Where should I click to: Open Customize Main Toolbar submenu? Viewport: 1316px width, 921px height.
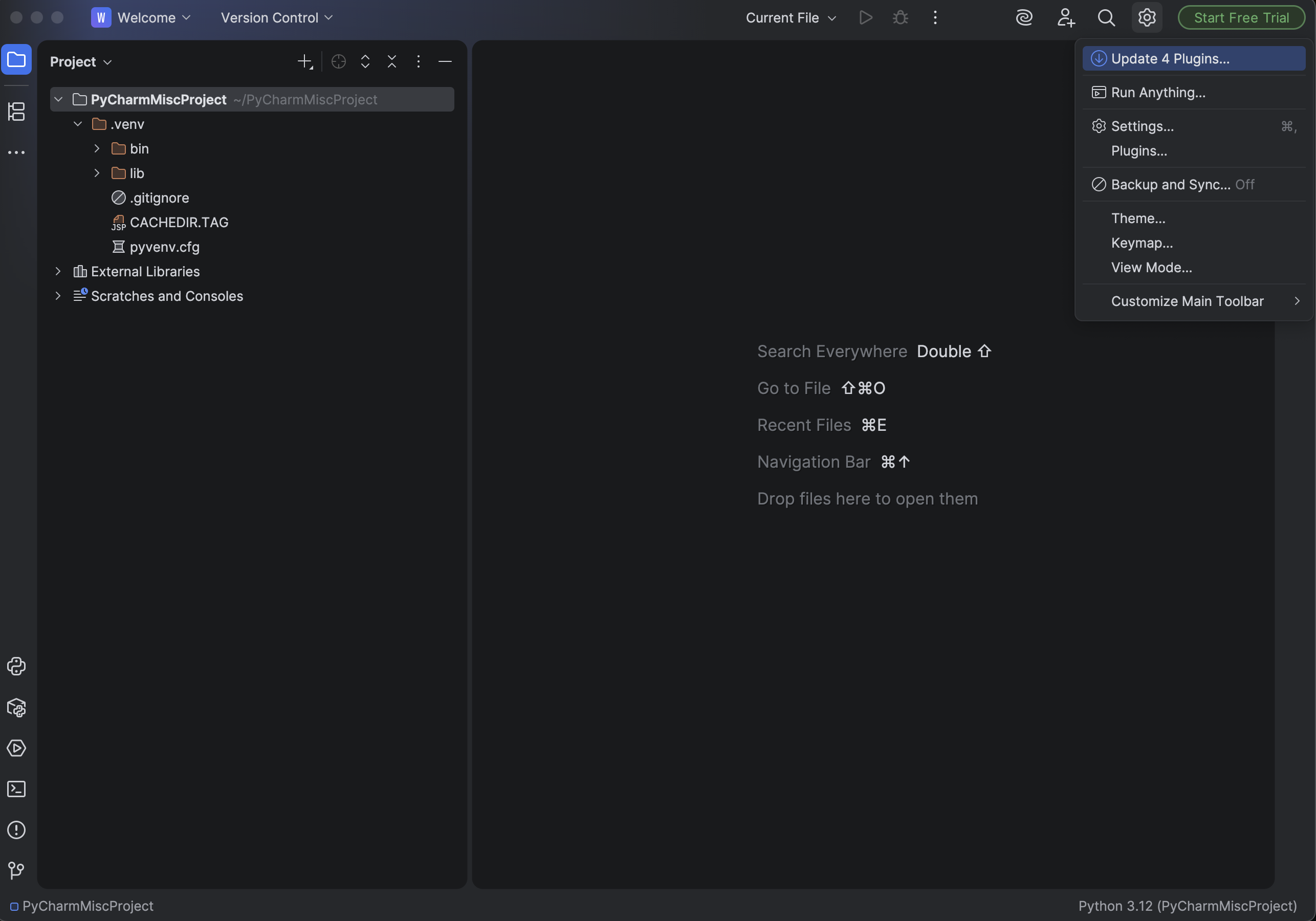click(1187, 300)
